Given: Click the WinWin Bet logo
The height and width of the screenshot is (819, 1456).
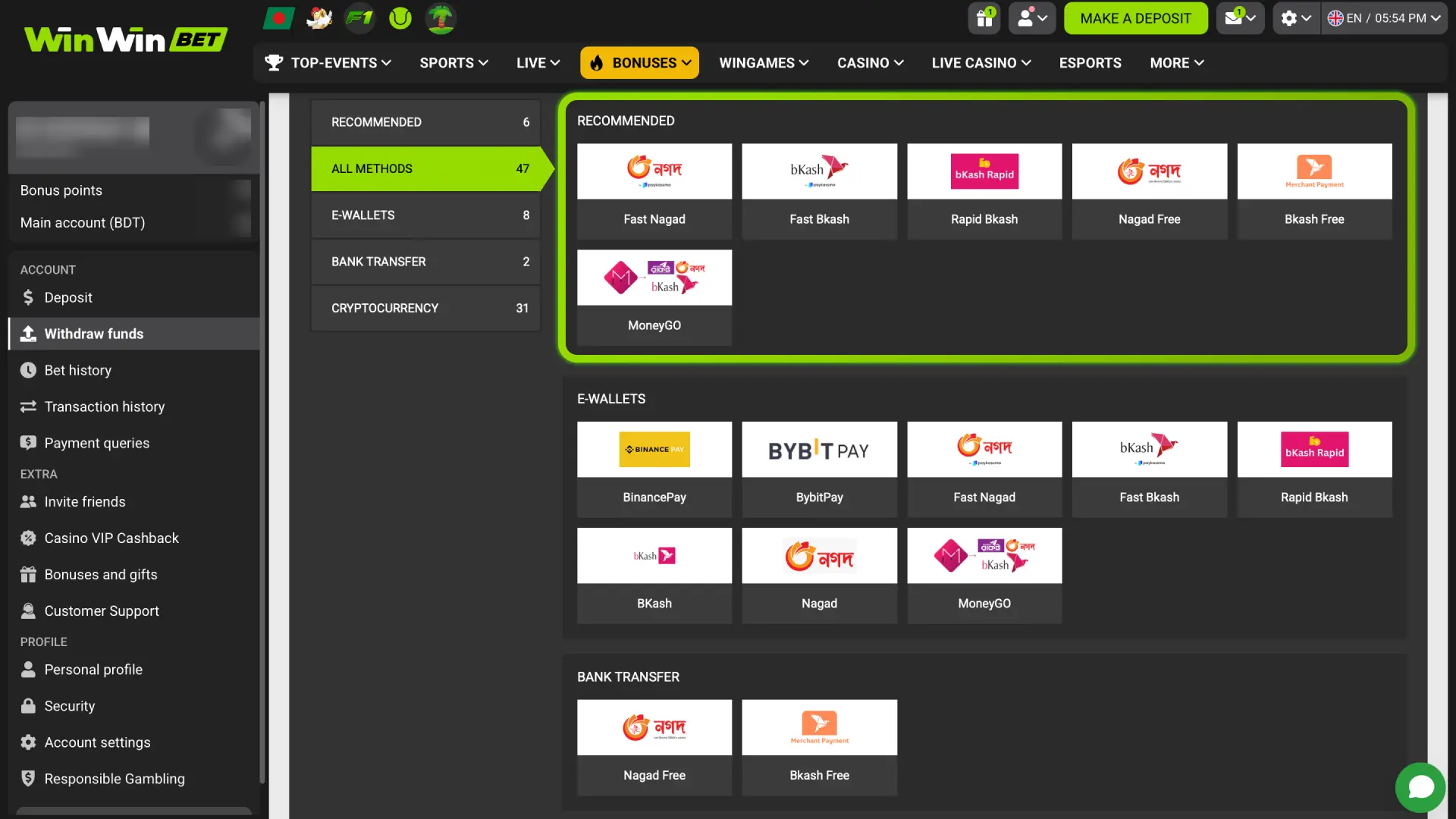Looking at the screenshot, I should pos(125,39).
